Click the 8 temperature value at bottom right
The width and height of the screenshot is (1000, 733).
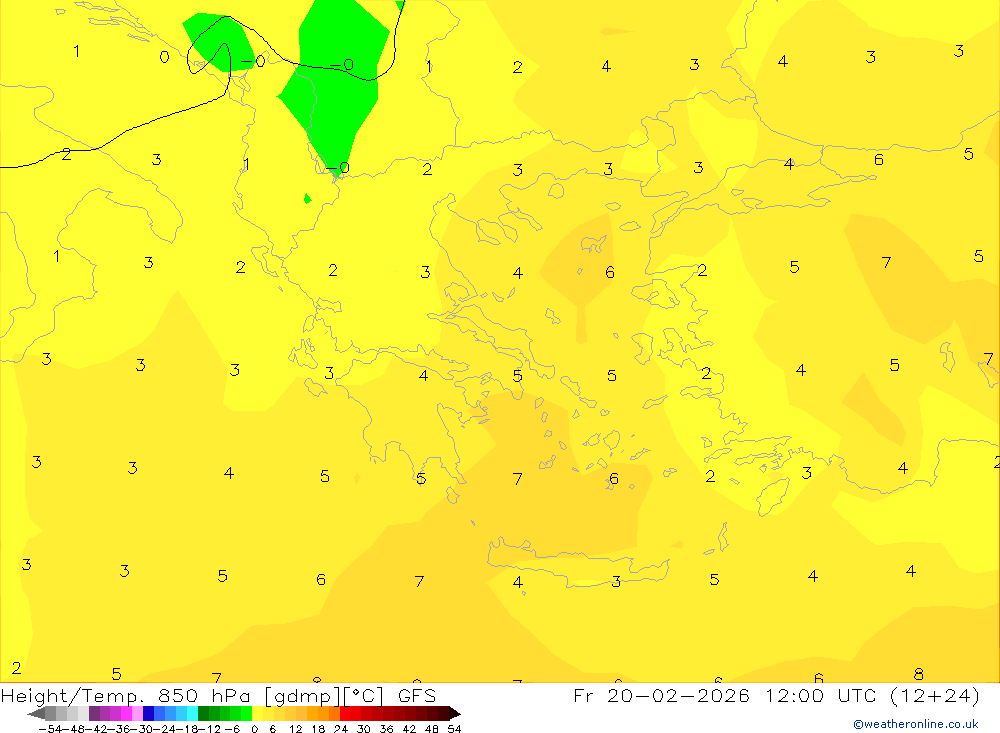point(918,674)
